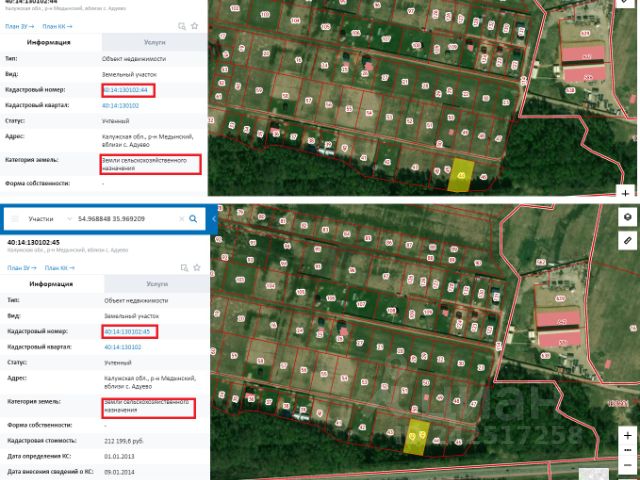
Task: Add parcel 40:14:130102:45 to favorites star
Action: tap(197, 267)
